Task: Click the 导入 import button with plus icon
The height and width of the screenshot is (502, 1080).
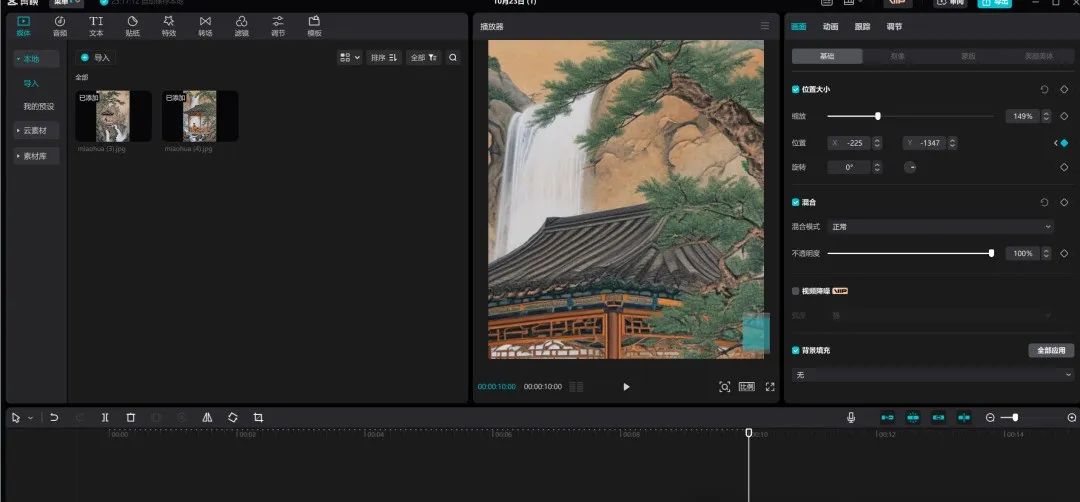Action: point(95,58)
